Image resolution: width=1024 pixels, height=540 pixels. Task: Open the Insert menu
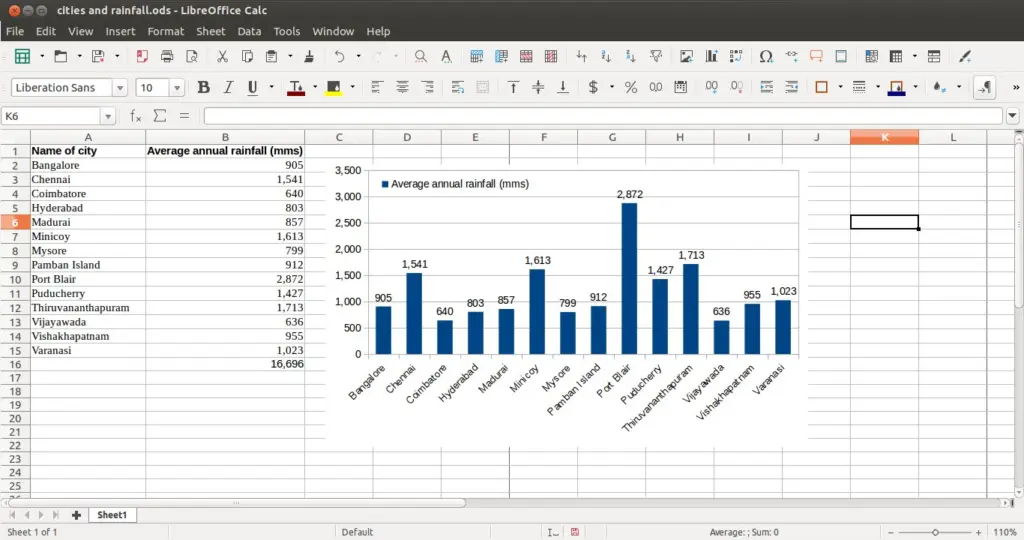[120, 31]
